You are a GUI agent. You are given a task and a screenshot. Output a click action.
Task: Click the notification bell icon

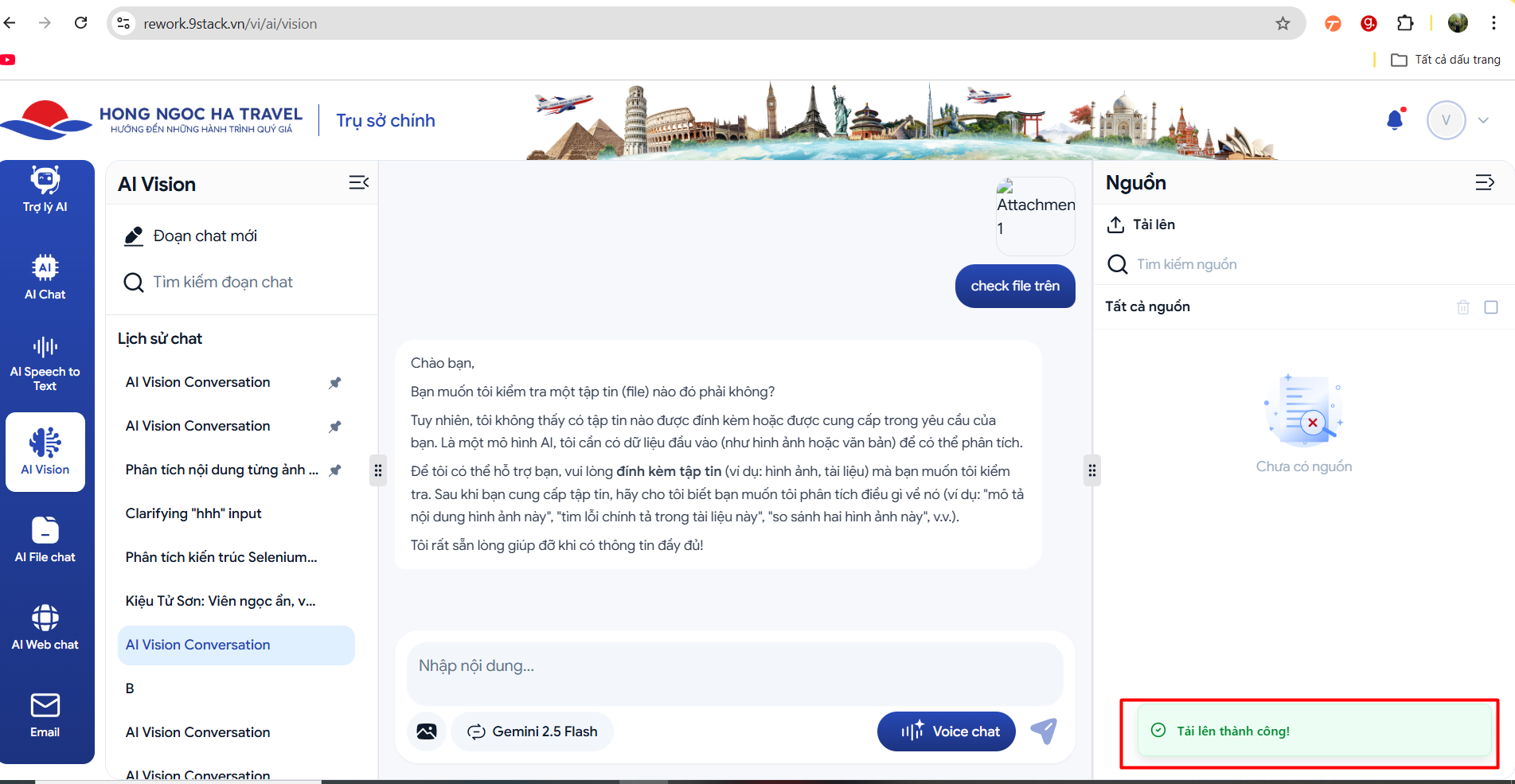1395,120
